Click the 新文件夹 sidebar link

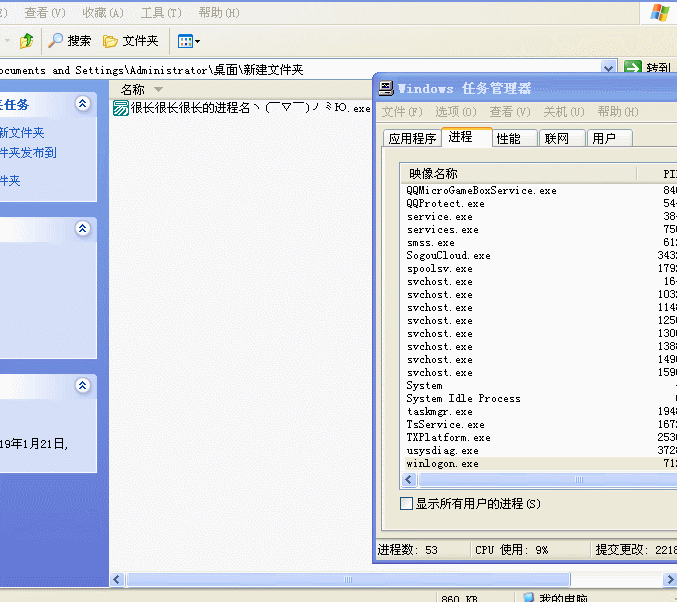pyautogui.click(x=22, y=133)
